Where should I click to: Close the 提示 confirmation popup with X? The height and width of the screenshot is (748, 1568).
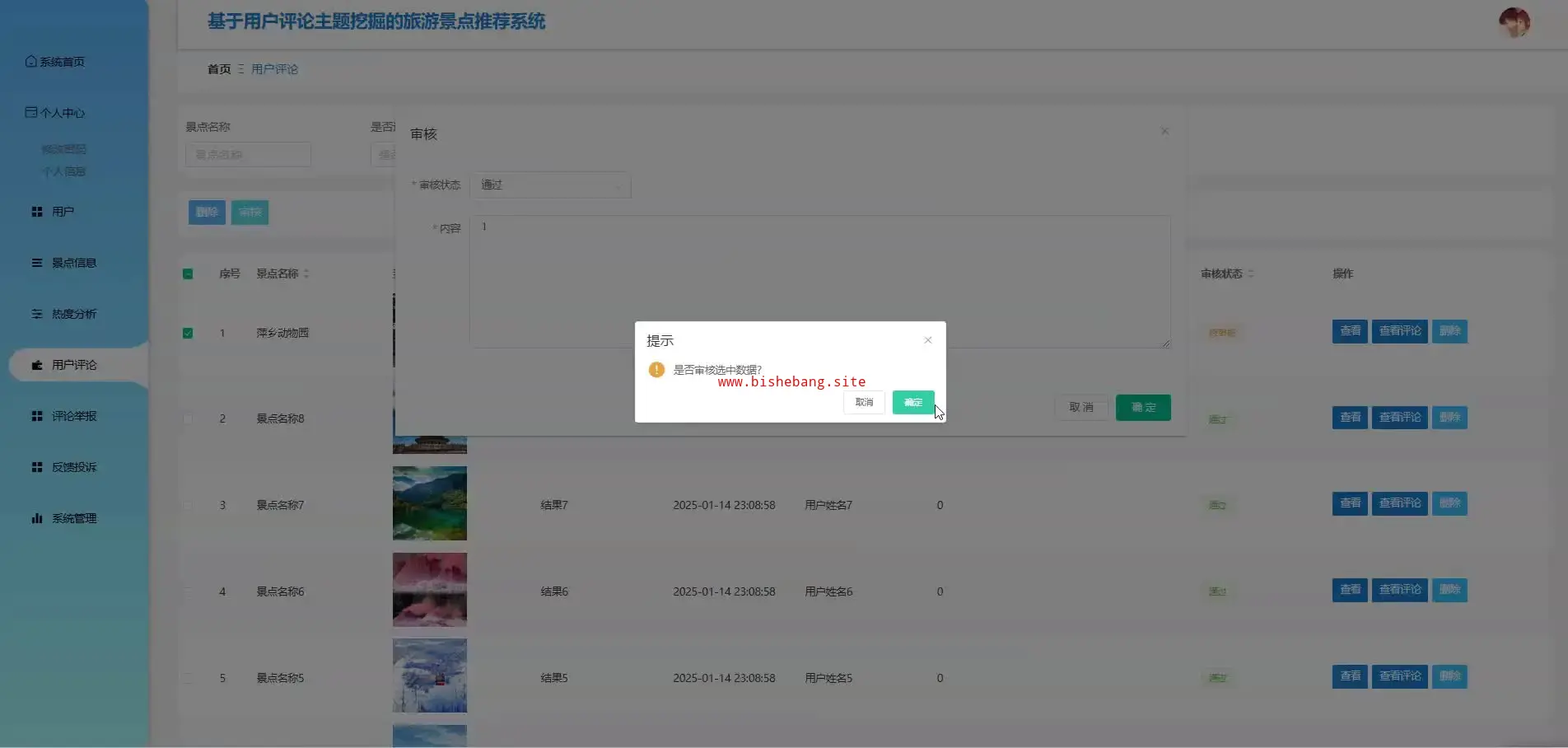(928, 340)
